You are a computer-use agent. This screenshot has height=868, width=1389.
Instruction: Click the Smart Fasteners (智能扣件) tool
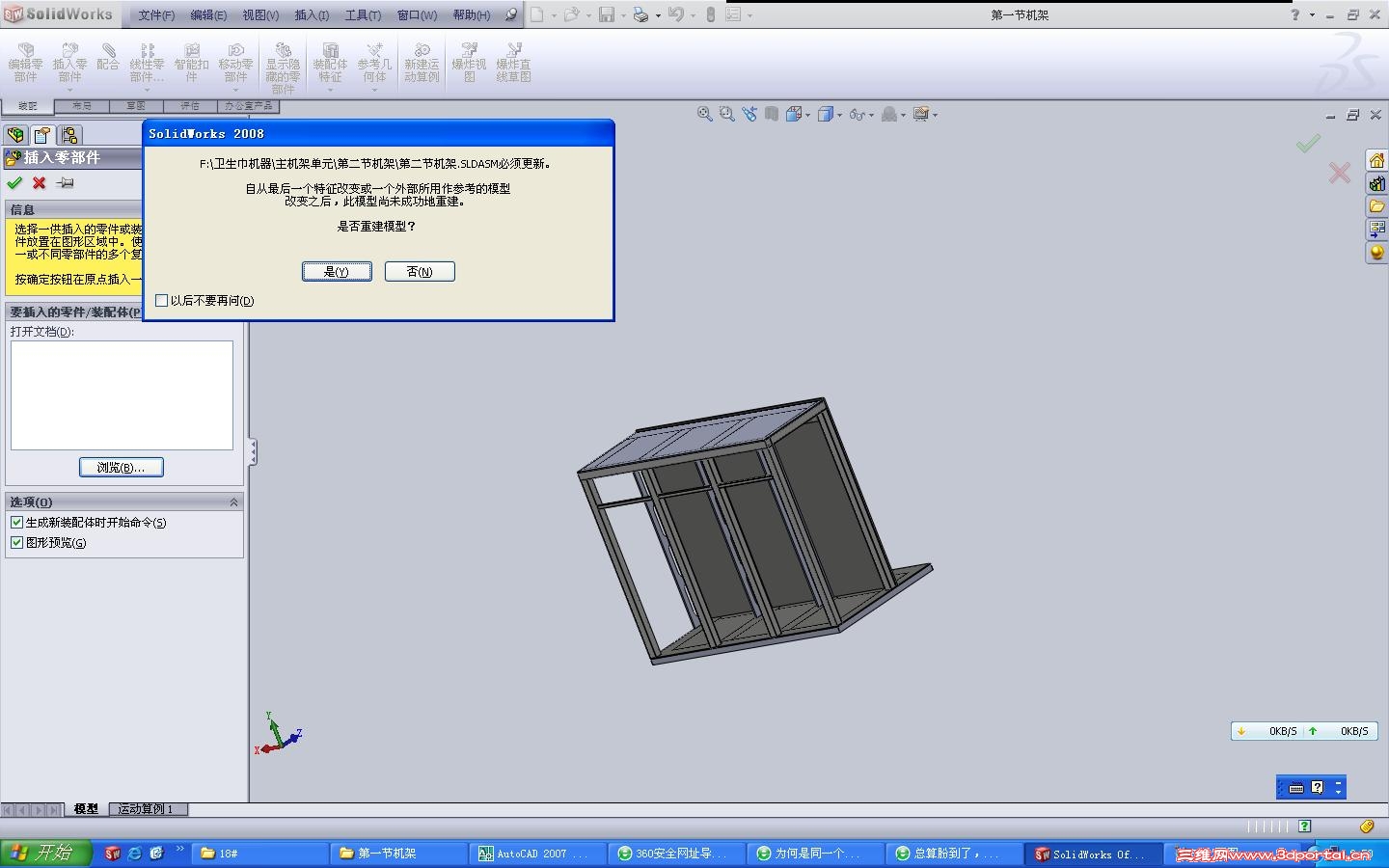(191, 63)
